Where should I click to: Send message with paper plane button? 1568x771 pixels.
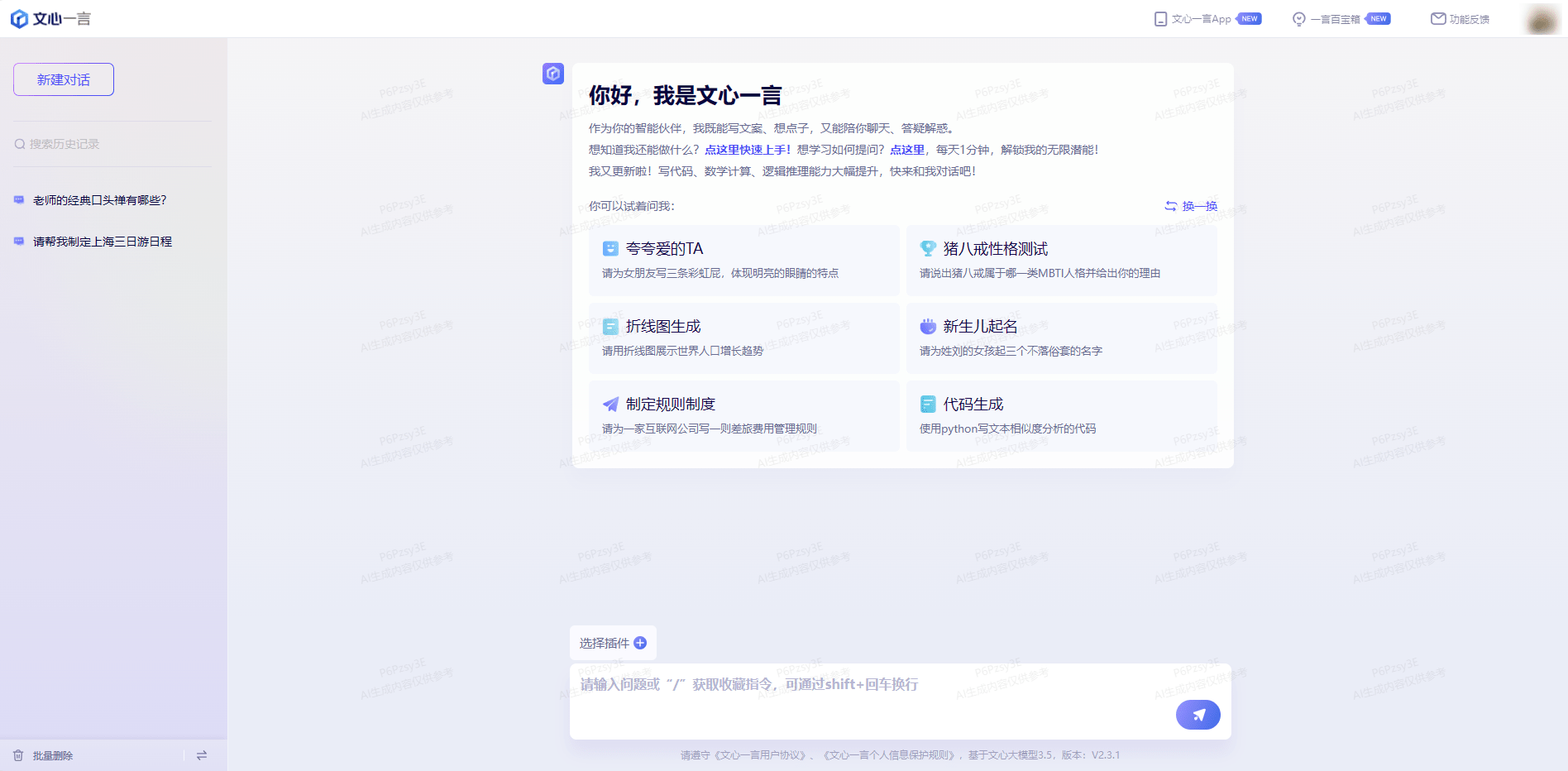[x=1198, y=715]
